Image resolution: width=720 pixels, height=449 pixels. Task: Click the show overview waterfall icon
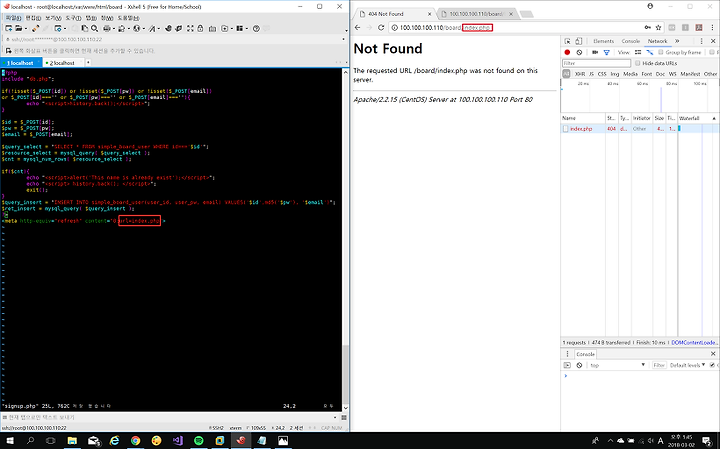tap(650, 52)
